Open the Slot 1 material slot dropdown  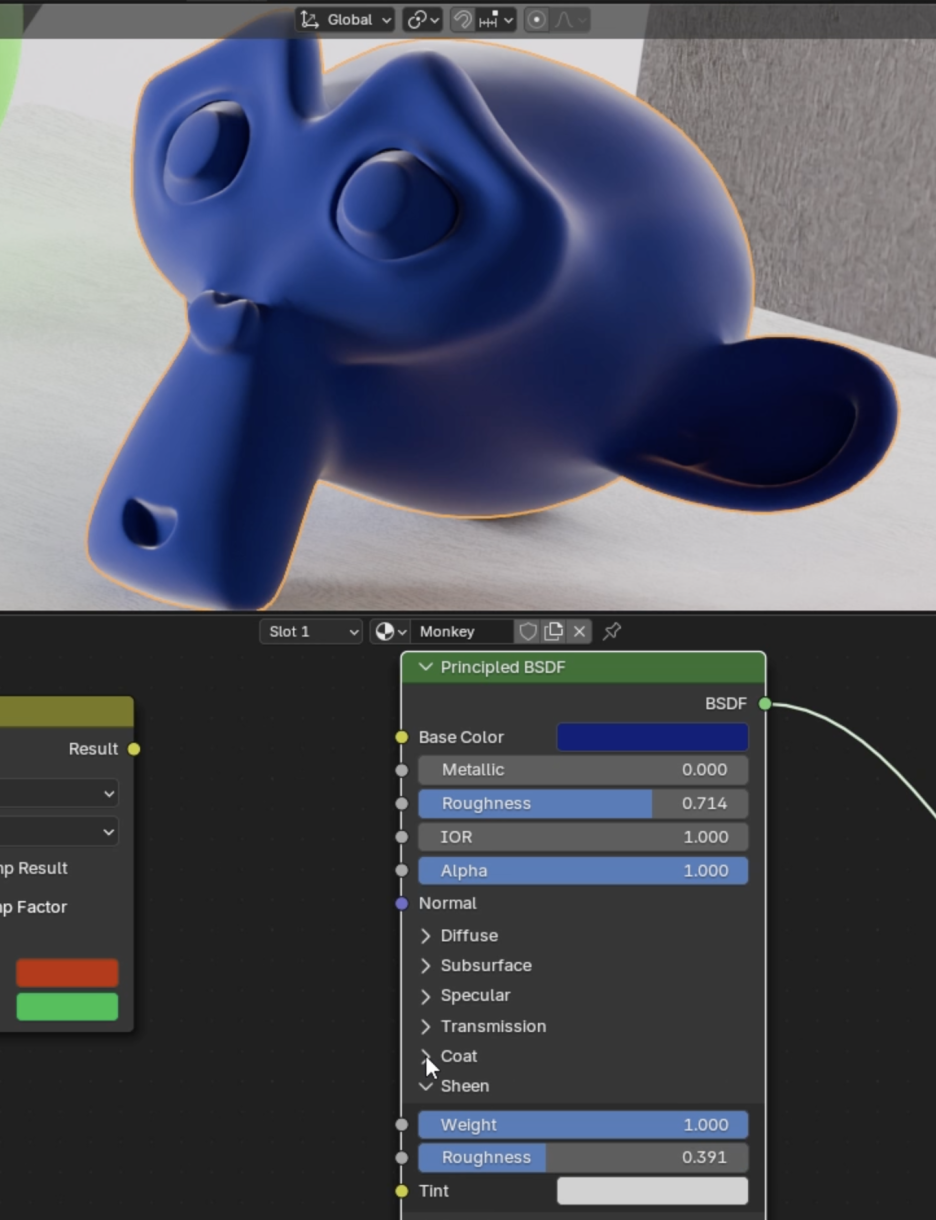pos(311,632)
